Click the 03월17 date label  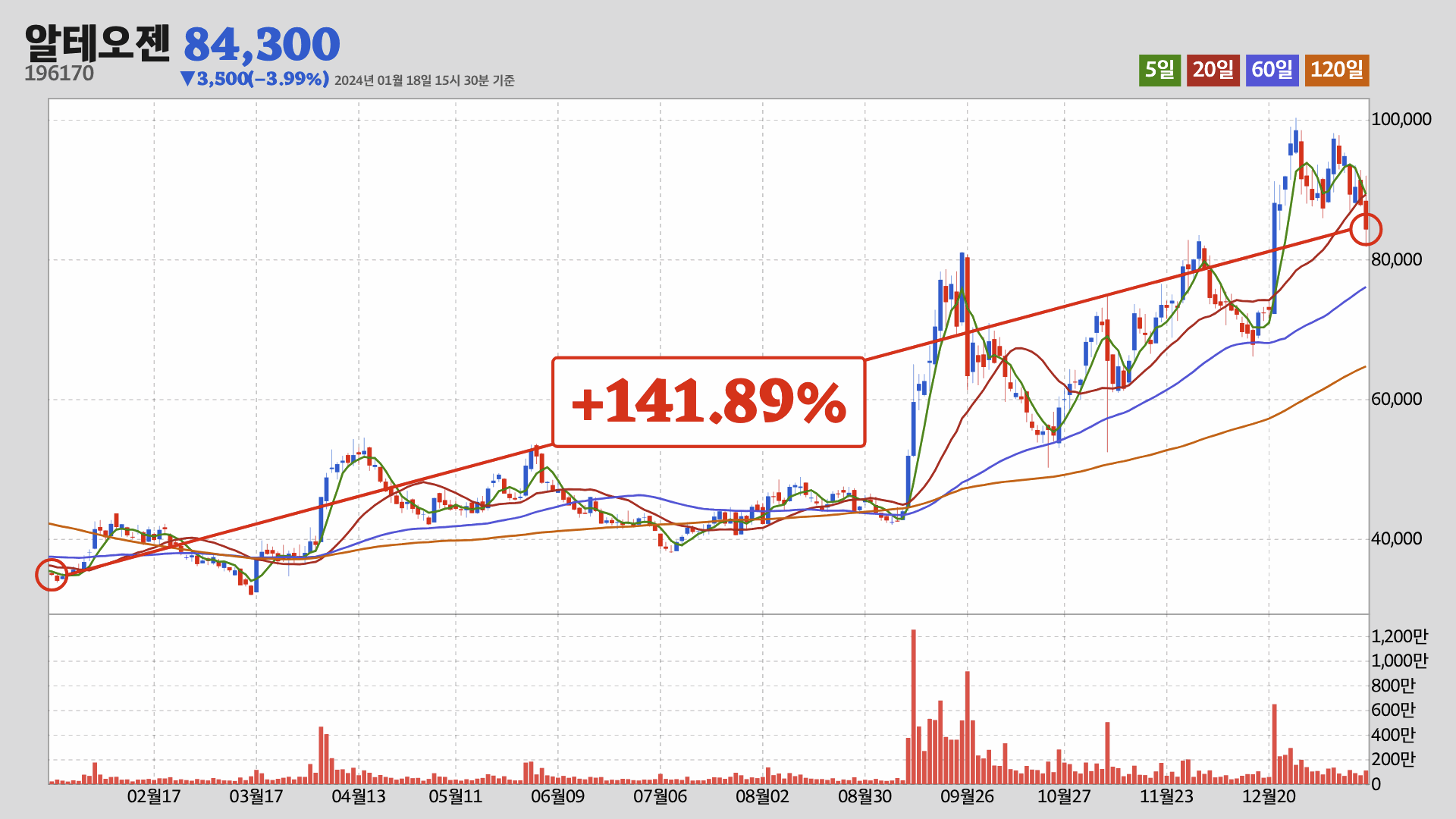pos(256,796)
